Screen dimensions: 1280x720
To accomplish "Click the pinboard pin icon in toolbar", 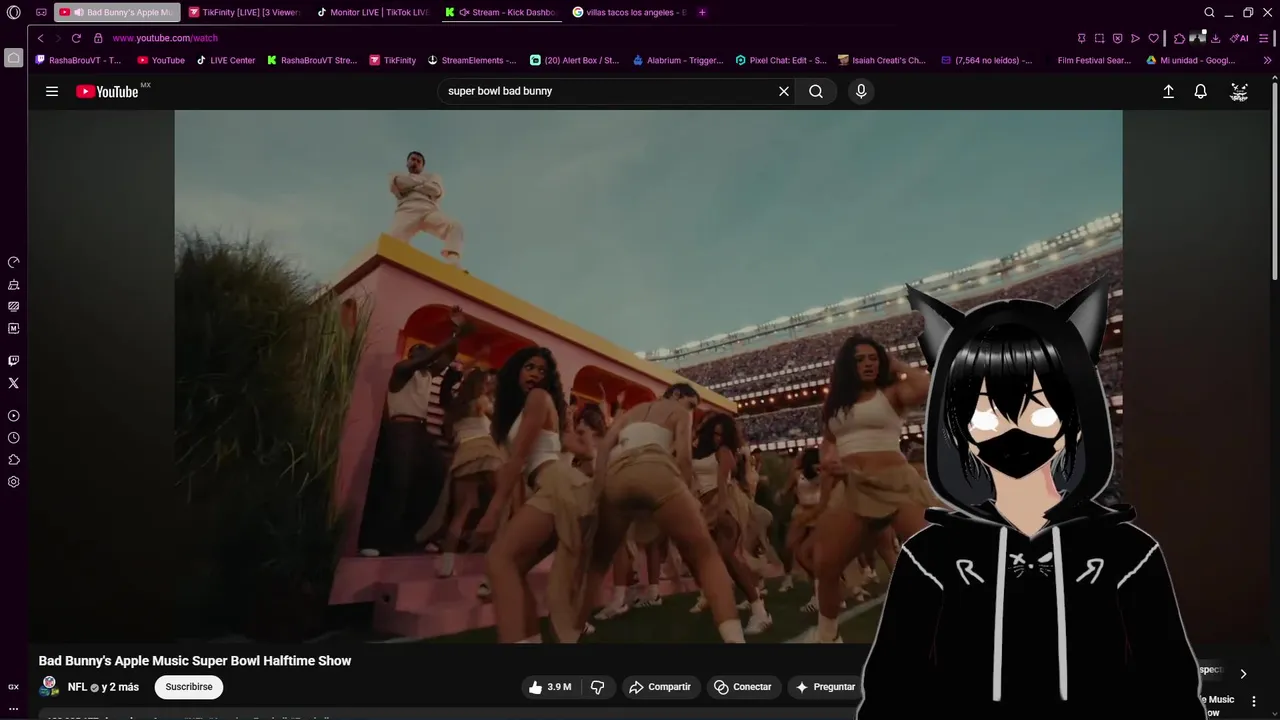I will click(1081, 38).
